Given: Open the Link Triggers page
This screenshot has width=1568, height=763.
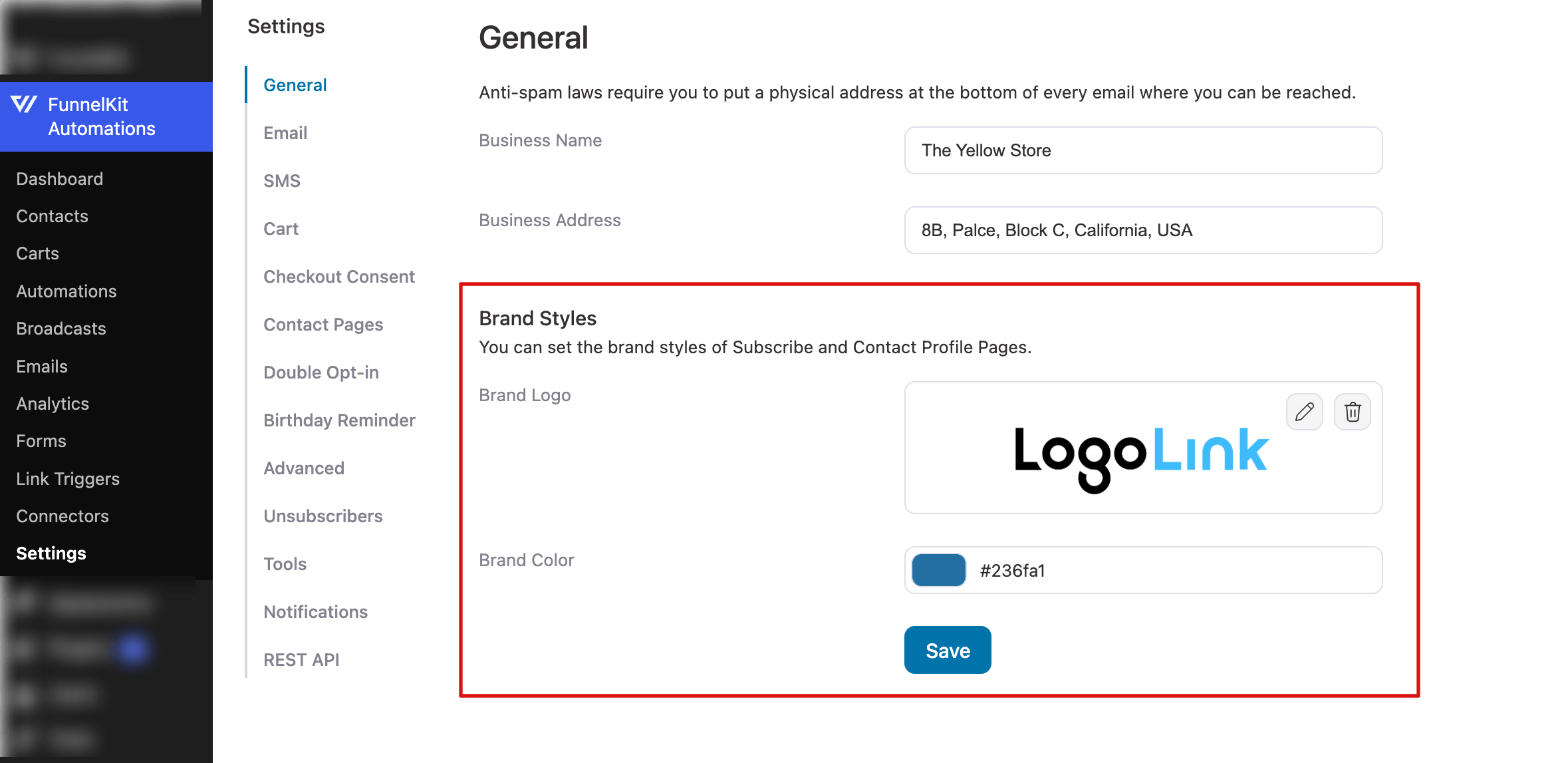Looking at the screenshot, I should pos(67,478).
